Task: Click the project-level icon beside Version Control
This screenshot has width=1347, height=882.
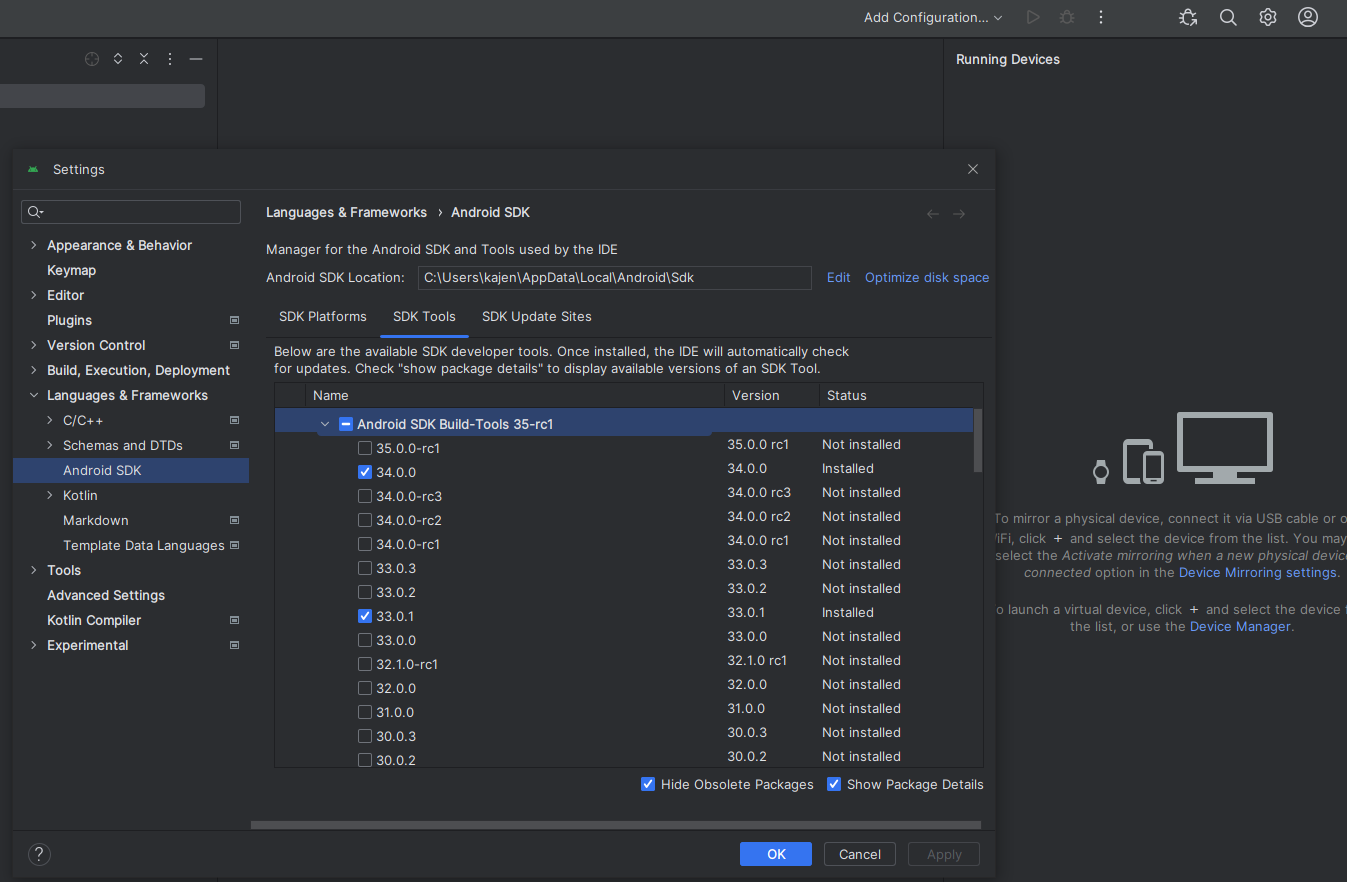Action: [x=234, y=345]
